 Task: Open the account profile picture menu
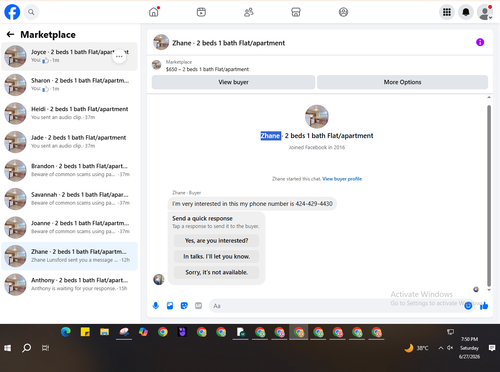485,12
